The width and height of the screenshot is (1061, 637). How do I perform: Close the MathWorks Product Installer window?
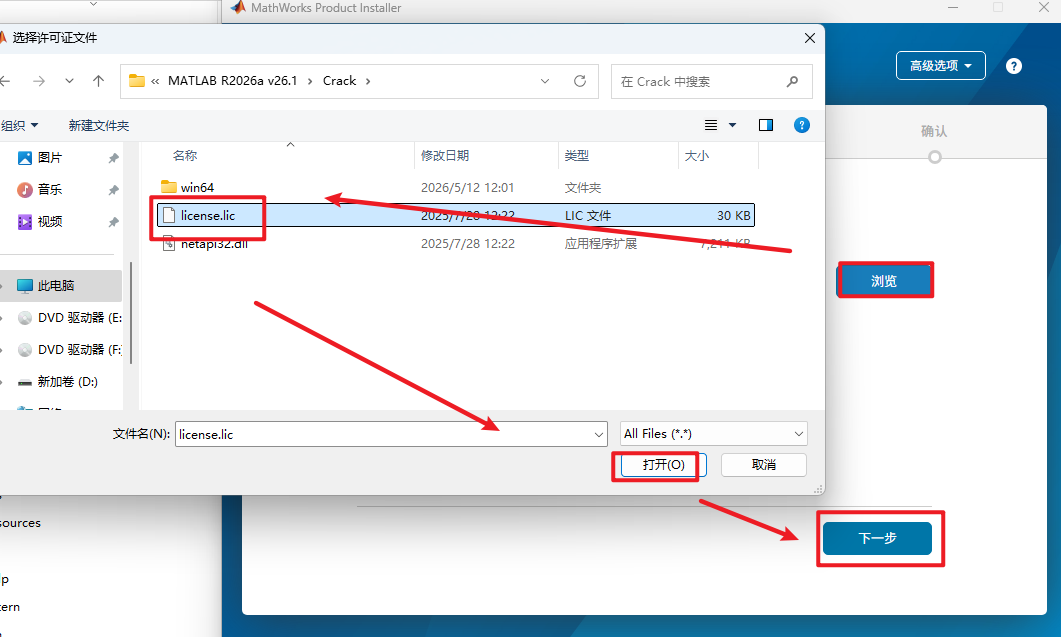pyautogui.click(x=1044, y=7)
